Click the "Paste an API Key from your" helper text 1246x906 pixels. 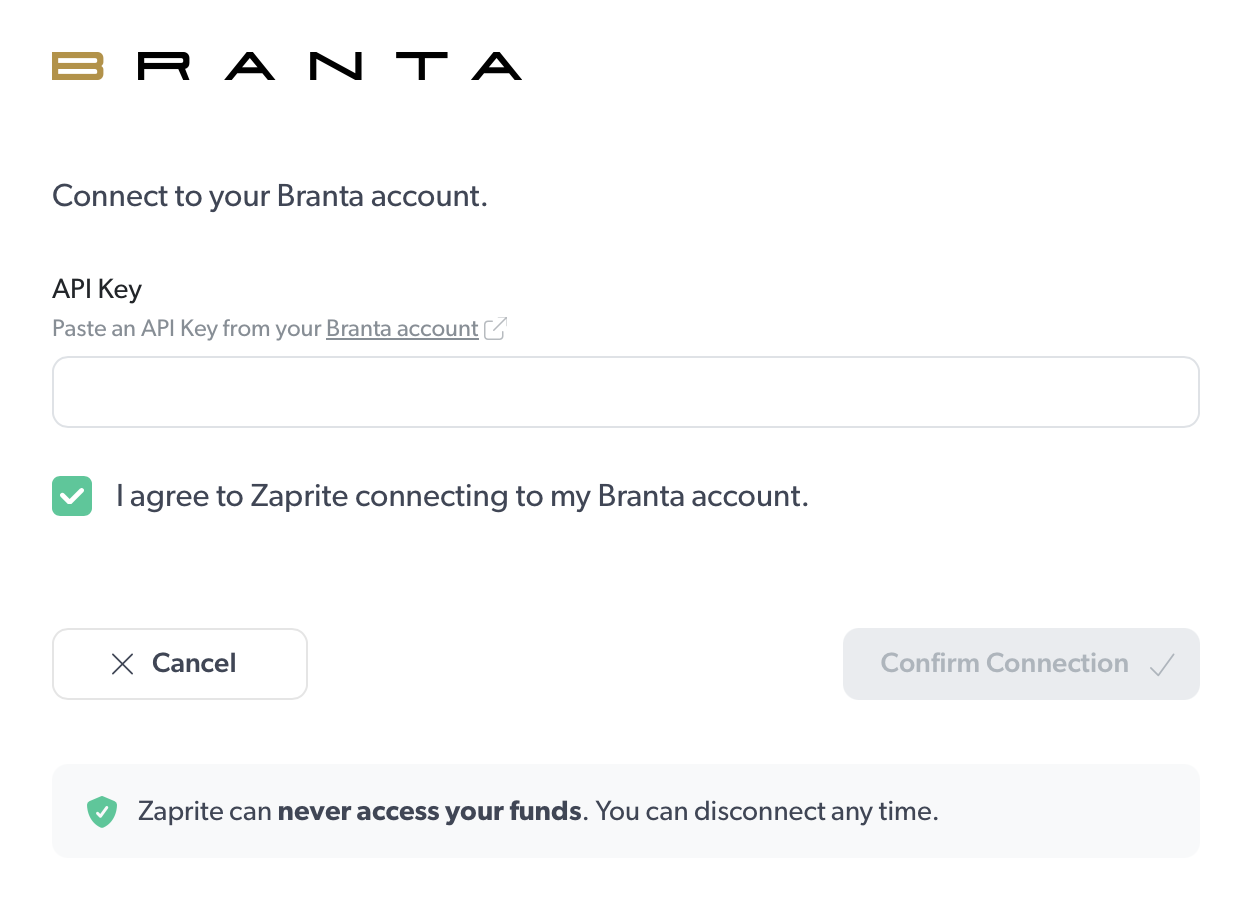(x=187, y=328)
